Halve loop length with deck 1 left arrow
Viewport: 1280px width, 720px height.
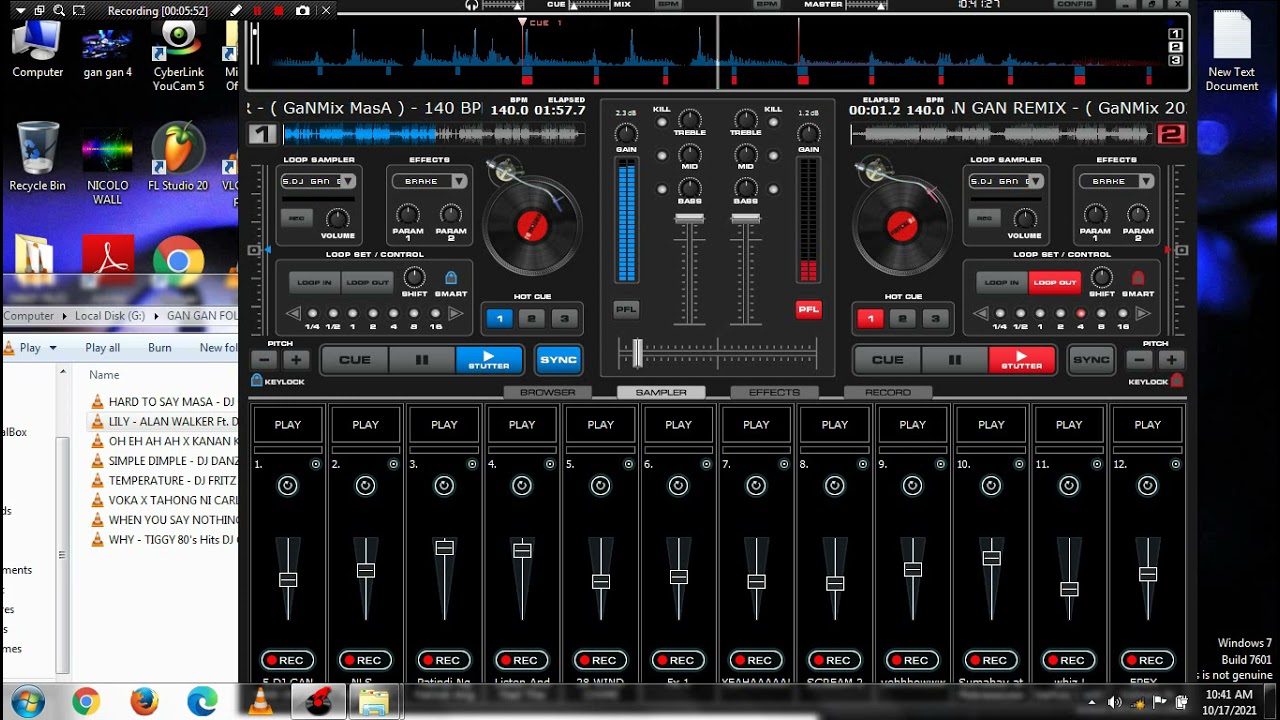point(293,314)
